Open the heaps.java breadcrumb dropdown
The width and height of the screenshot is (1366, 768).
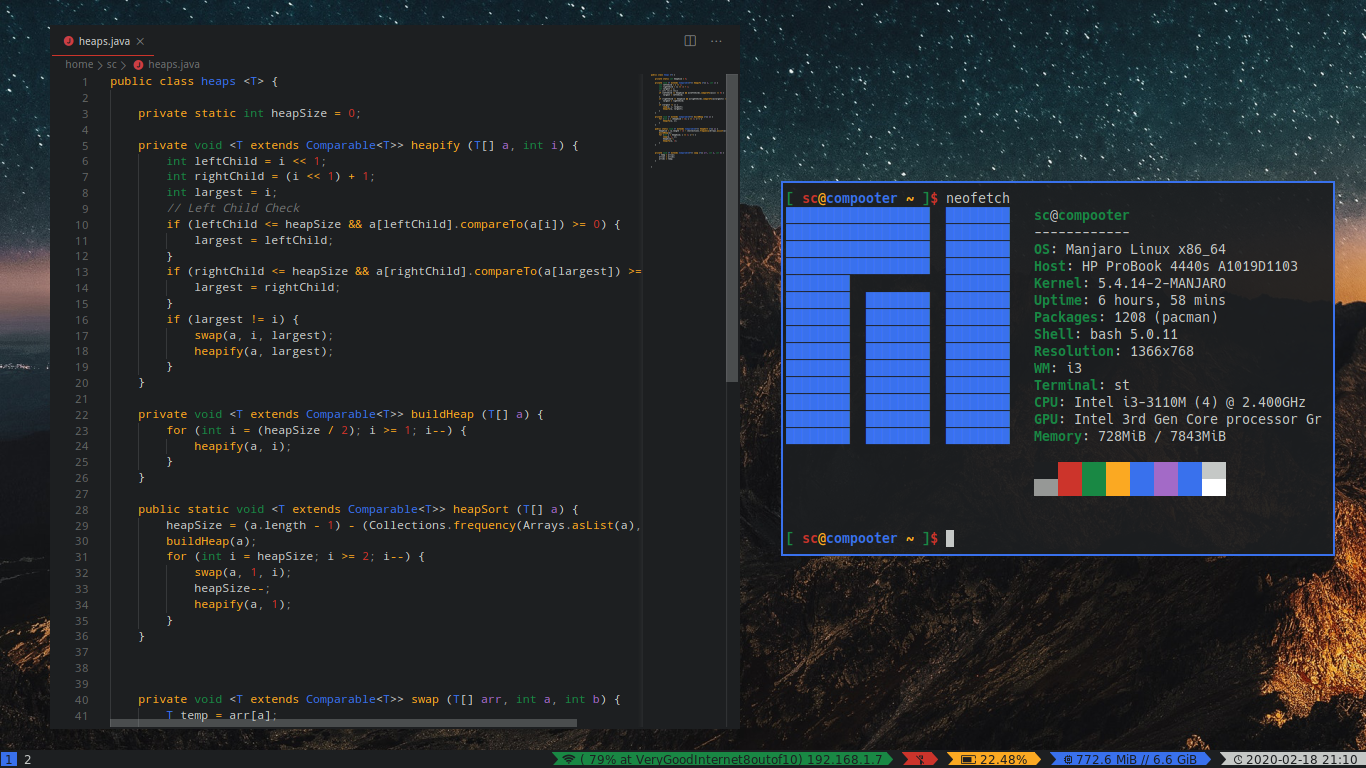pyautogui.click(x=173, y=64)
